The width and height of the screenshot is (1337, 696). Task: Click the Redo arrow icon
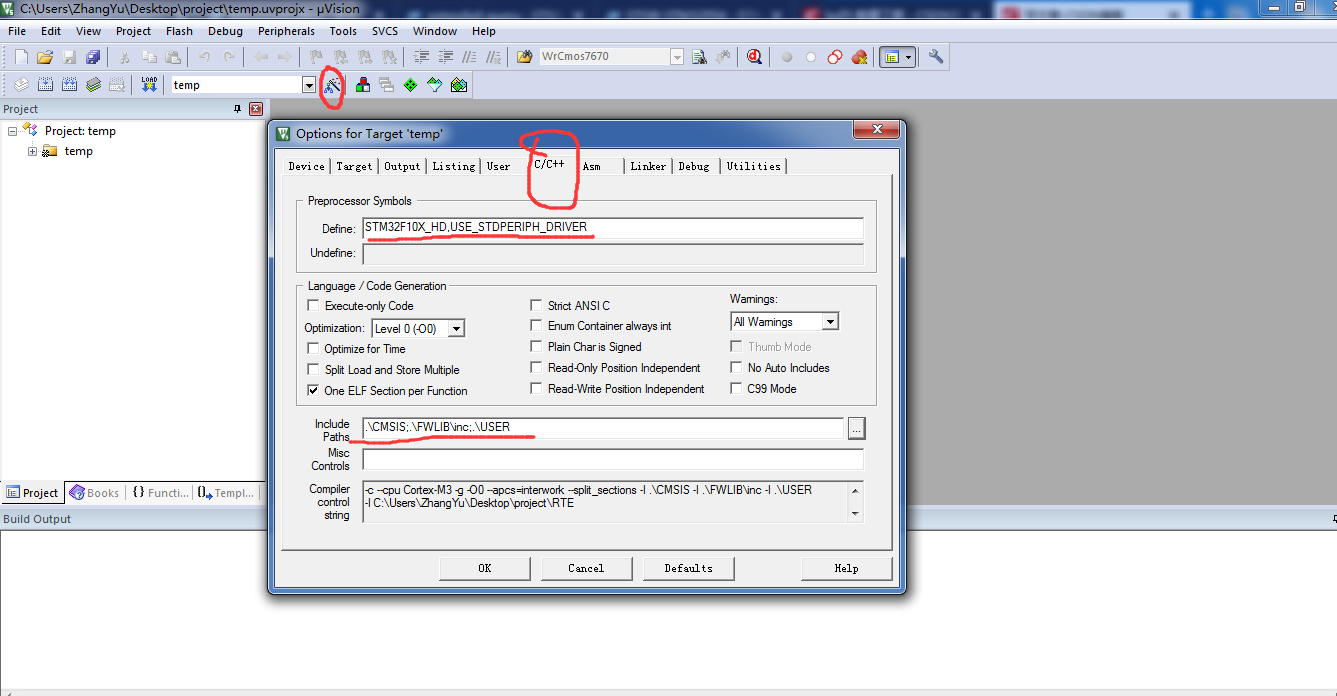pos(229,57)
